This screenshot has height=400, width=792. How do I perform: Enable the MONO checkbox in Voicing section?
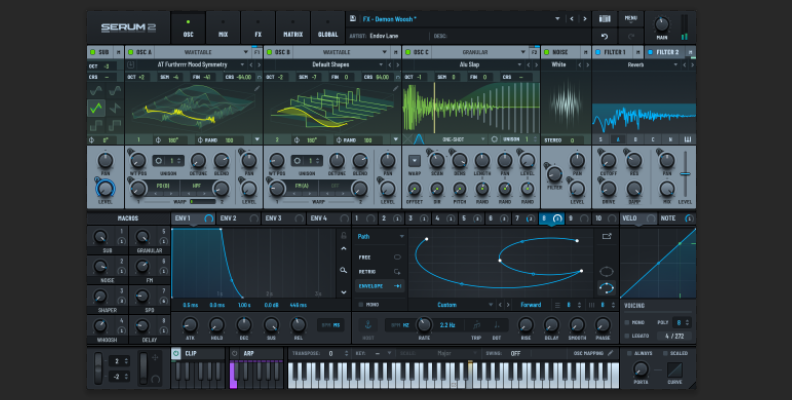(626, 324)
